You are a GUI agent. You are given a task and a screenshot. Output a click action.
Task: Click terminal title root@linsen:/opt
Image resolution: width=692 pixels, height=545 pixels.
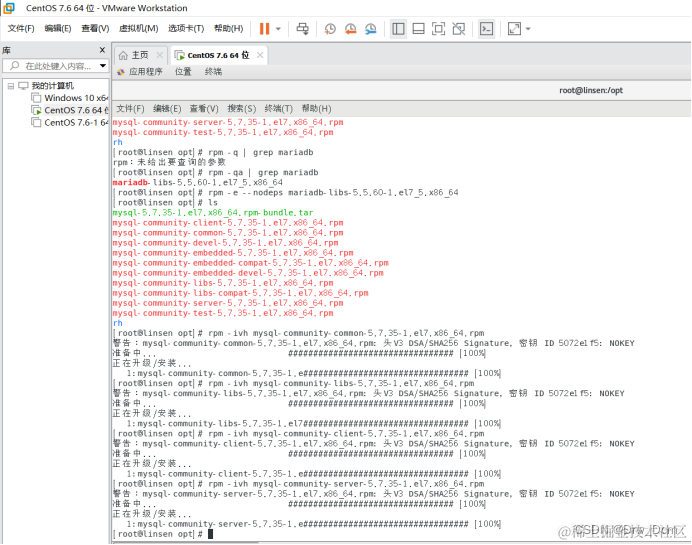click(x=591, y=90)
